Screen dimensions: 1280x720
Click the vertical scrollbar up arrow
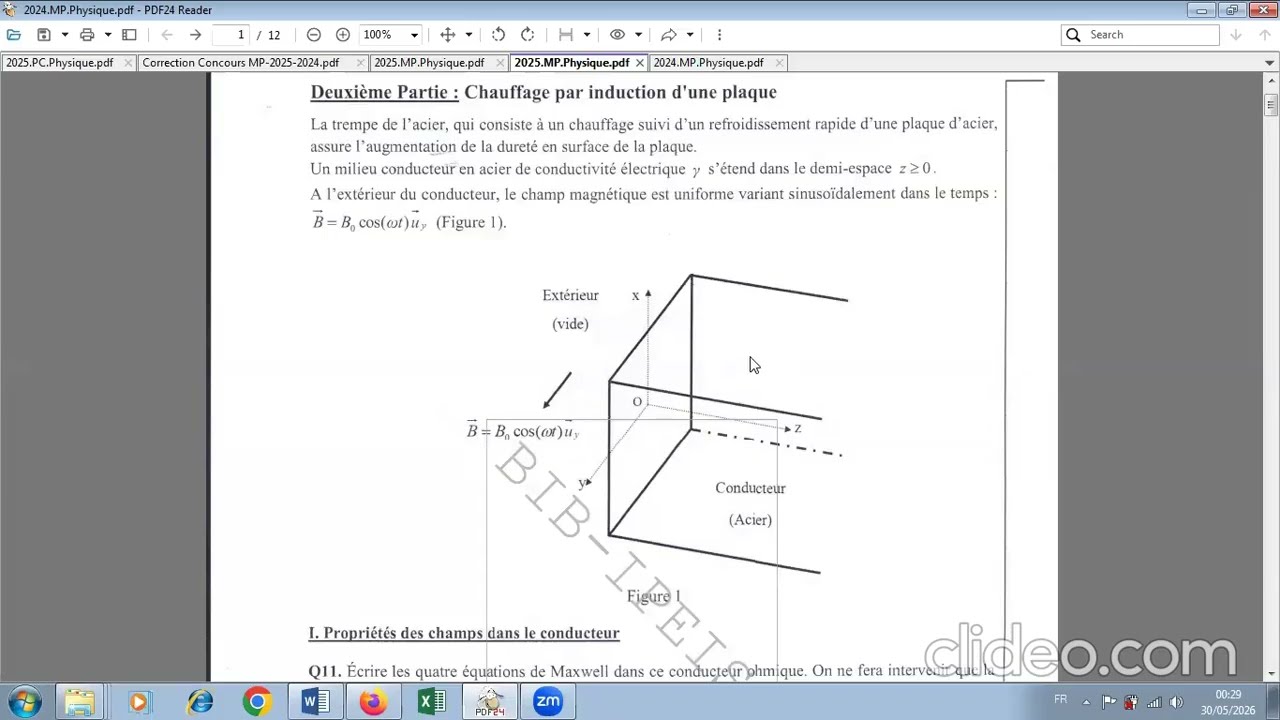tap(1271, 80)
